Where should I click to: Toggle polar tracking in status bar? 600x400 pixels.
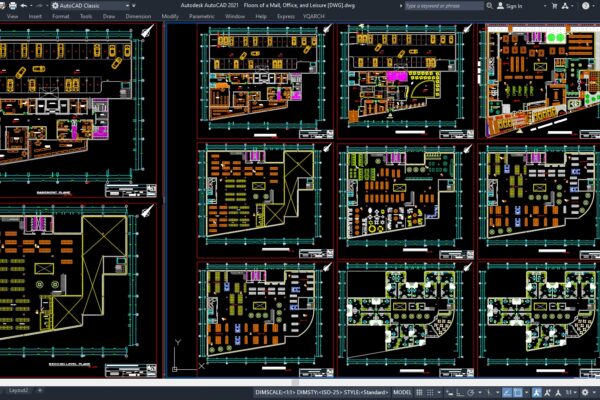471,392
